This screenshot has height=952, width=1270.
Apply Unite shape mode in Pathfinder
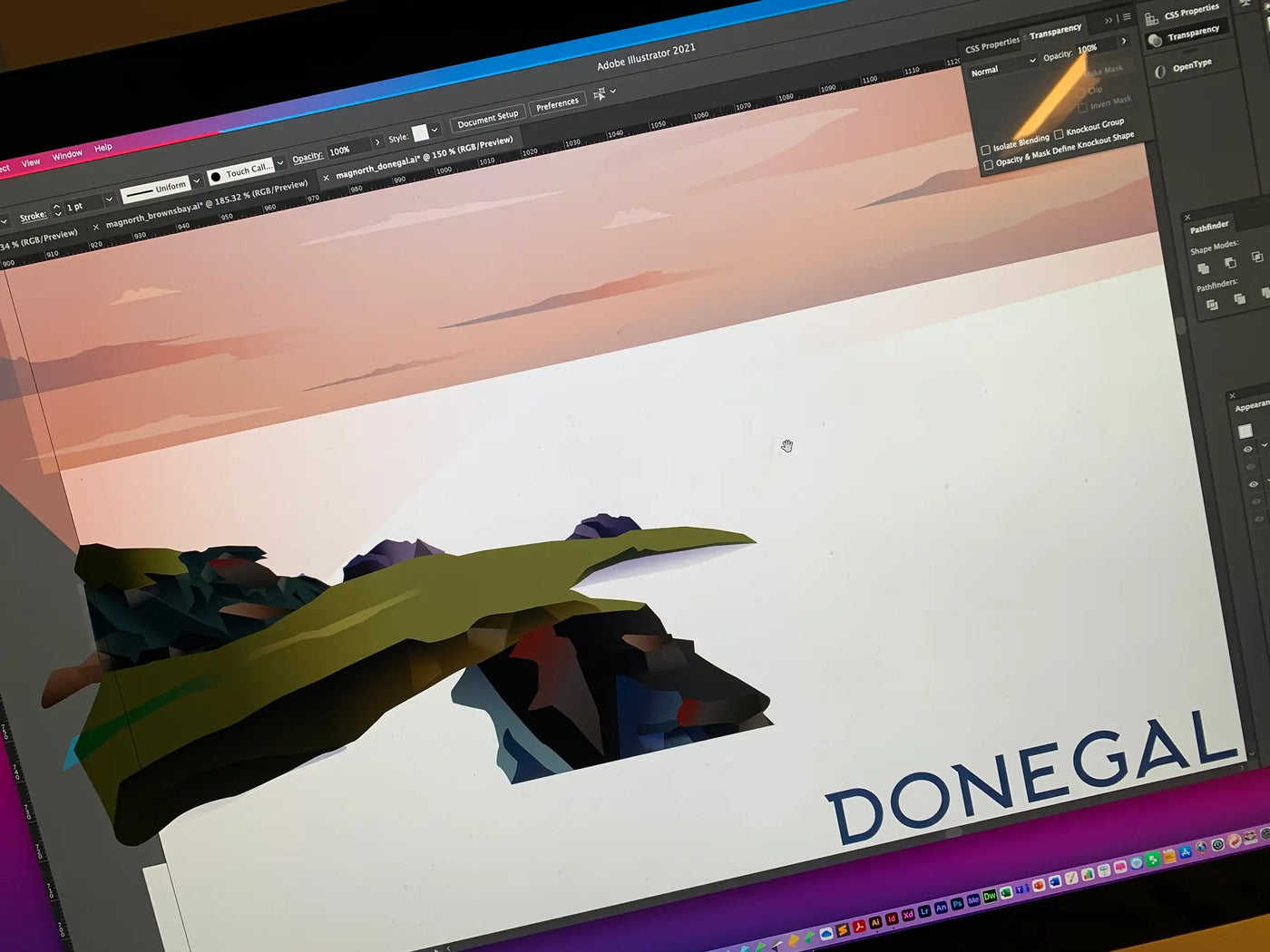pos(1203,268)
